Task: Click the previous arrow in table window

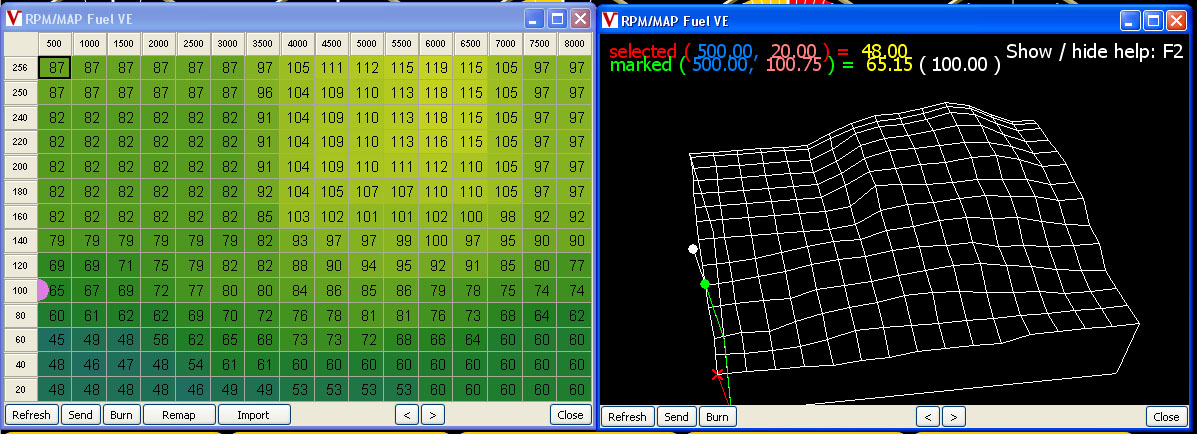Action: tap(406, 414)
